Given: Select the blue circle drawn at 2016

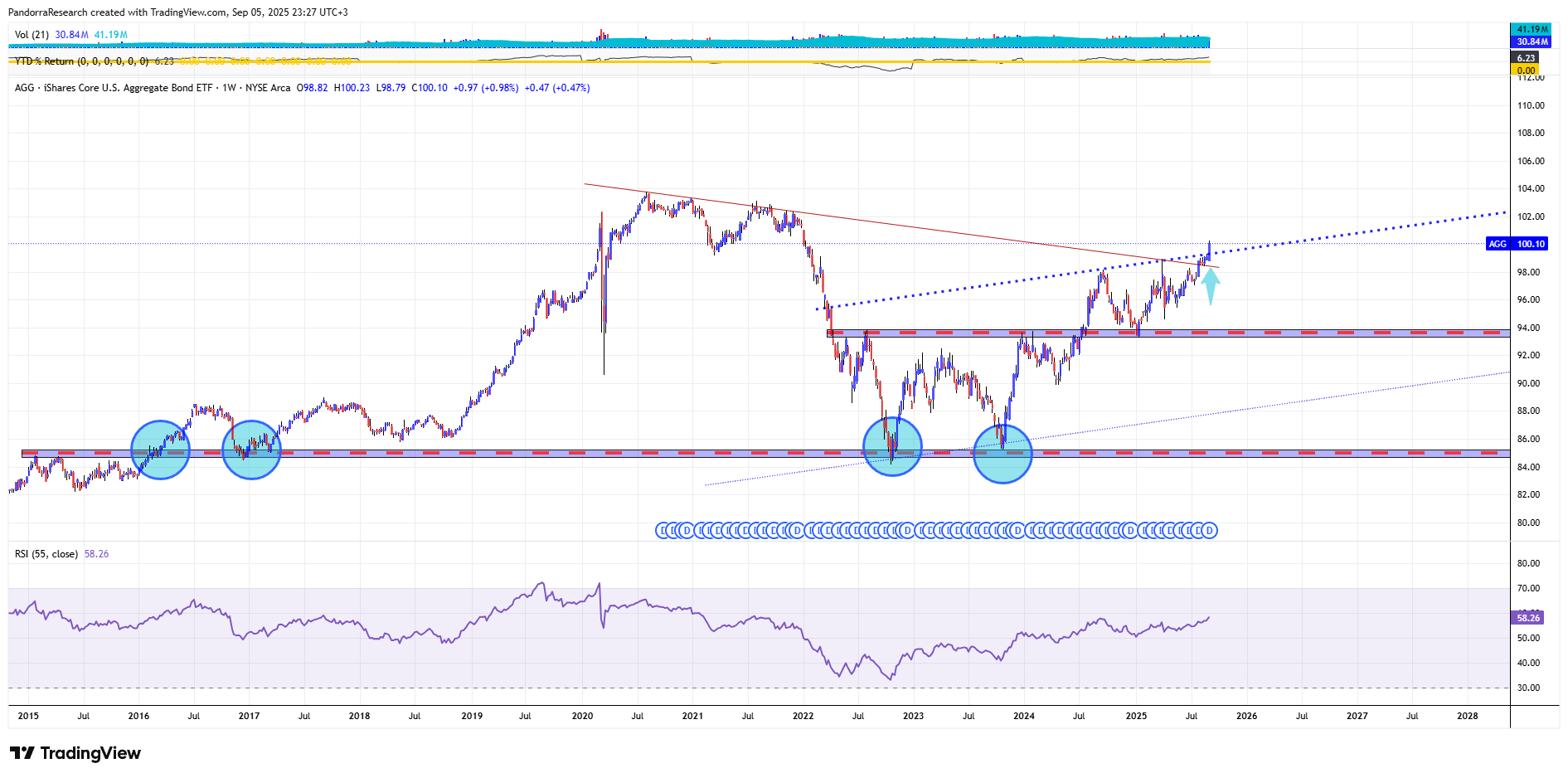Looking at the screenshot, I should coord(161,450).
